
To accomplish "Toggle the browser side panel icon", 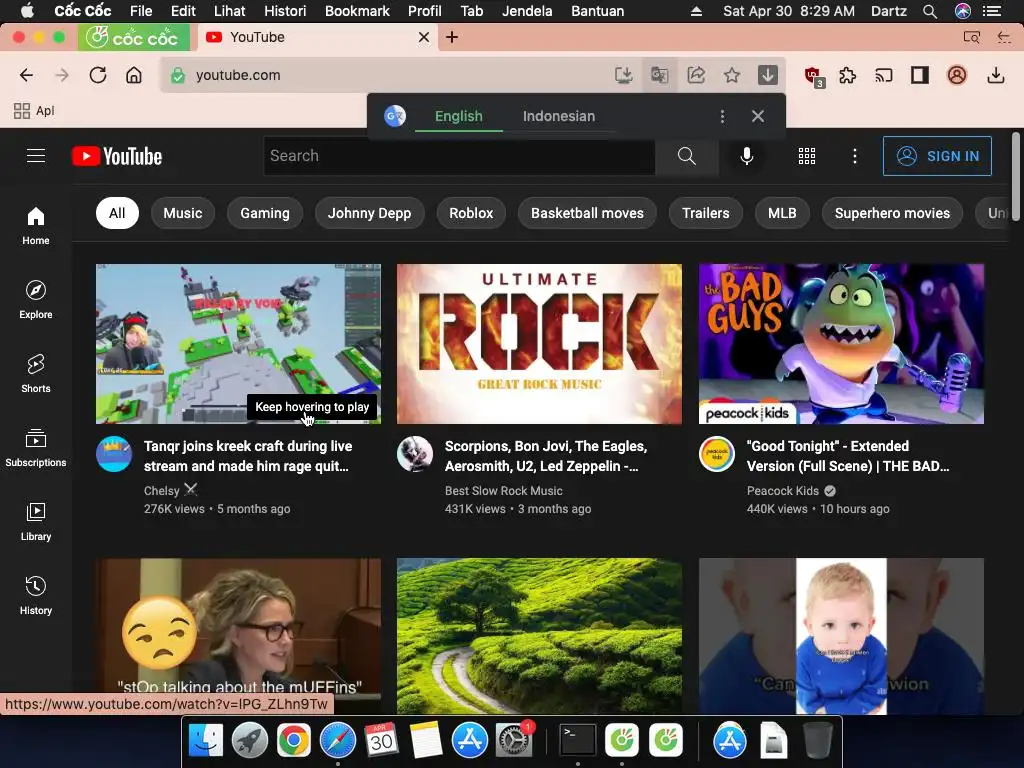I will (920, 75).
